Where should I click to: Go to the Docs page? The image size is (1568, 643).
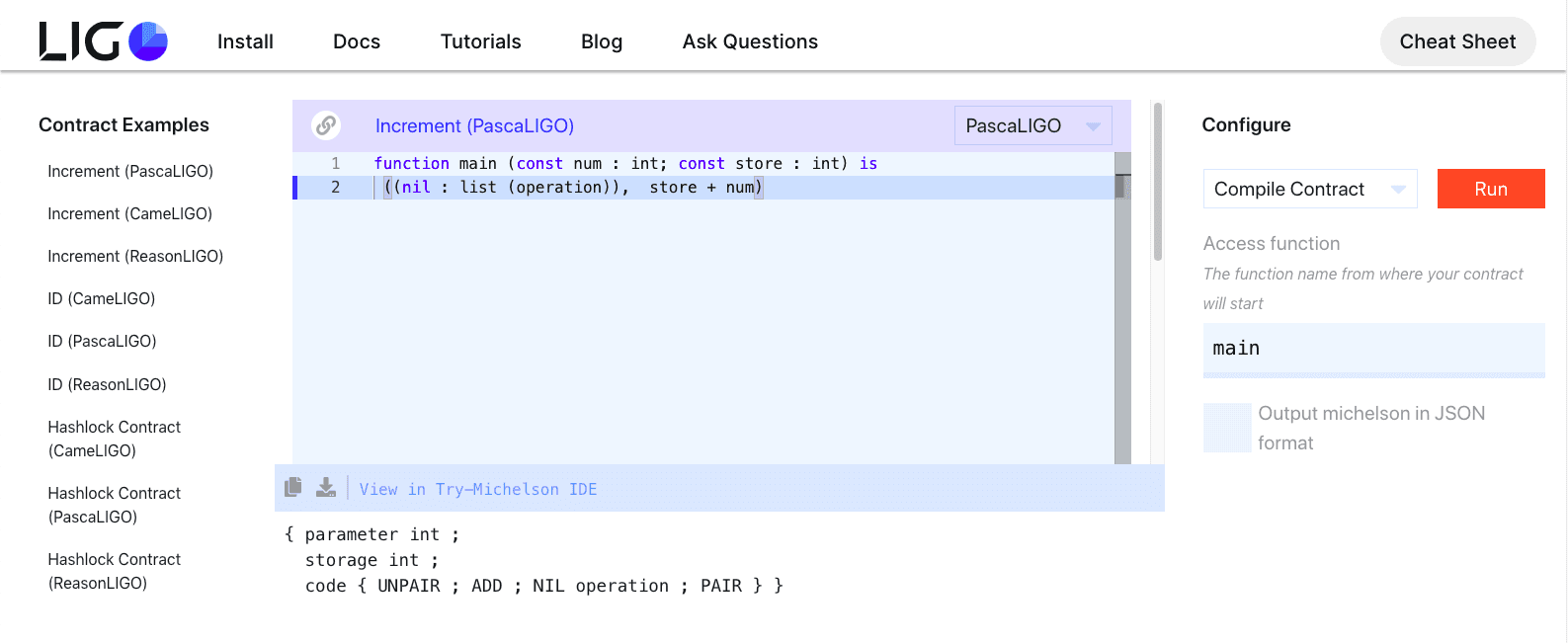(357, 41)
